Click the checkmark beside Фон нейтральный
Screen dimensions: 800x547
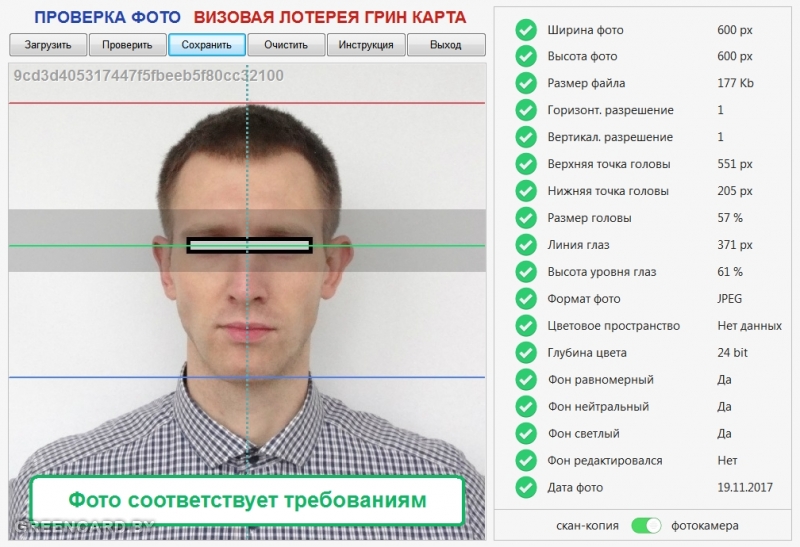526,407
